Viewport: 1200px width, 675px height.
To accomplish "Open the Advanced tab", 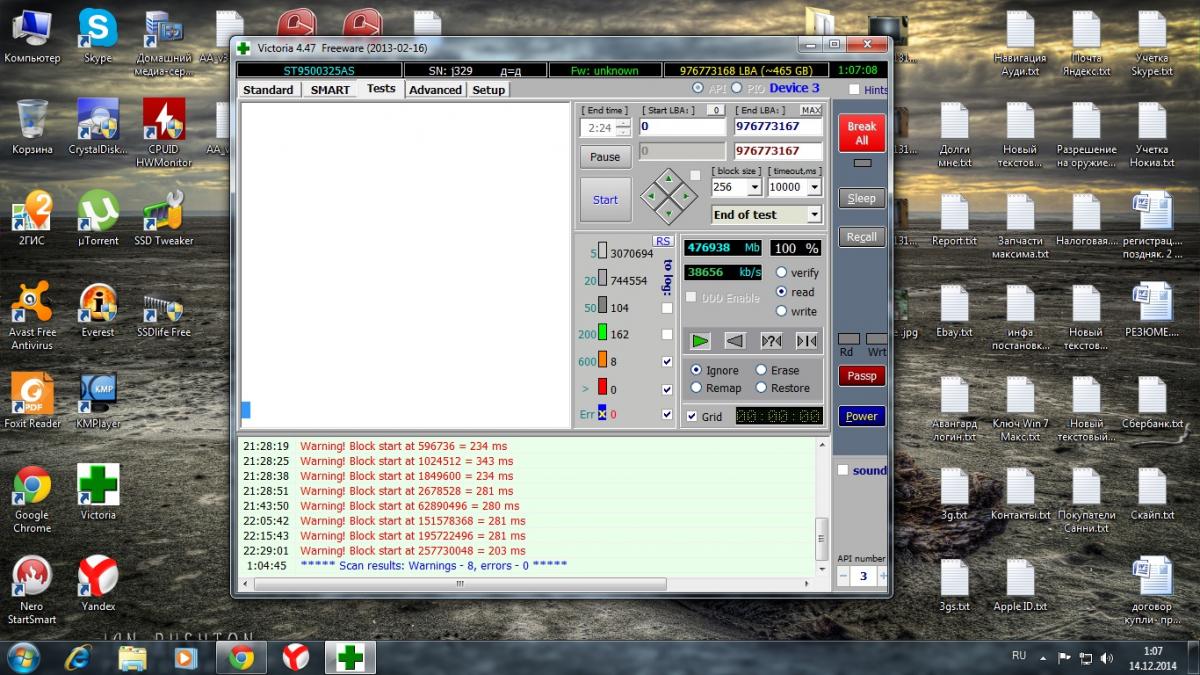I will tap(436, 90).
